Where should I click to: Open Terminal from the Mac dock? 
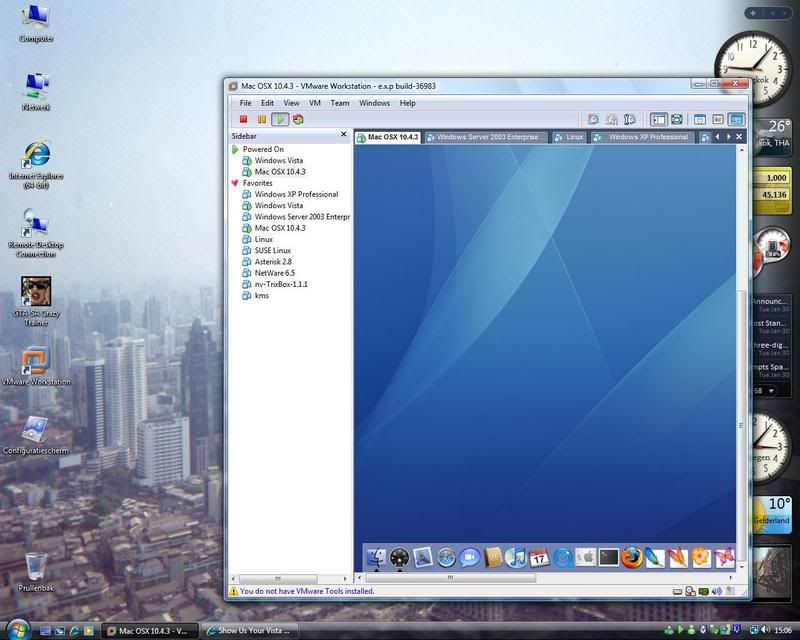[609, 557]
